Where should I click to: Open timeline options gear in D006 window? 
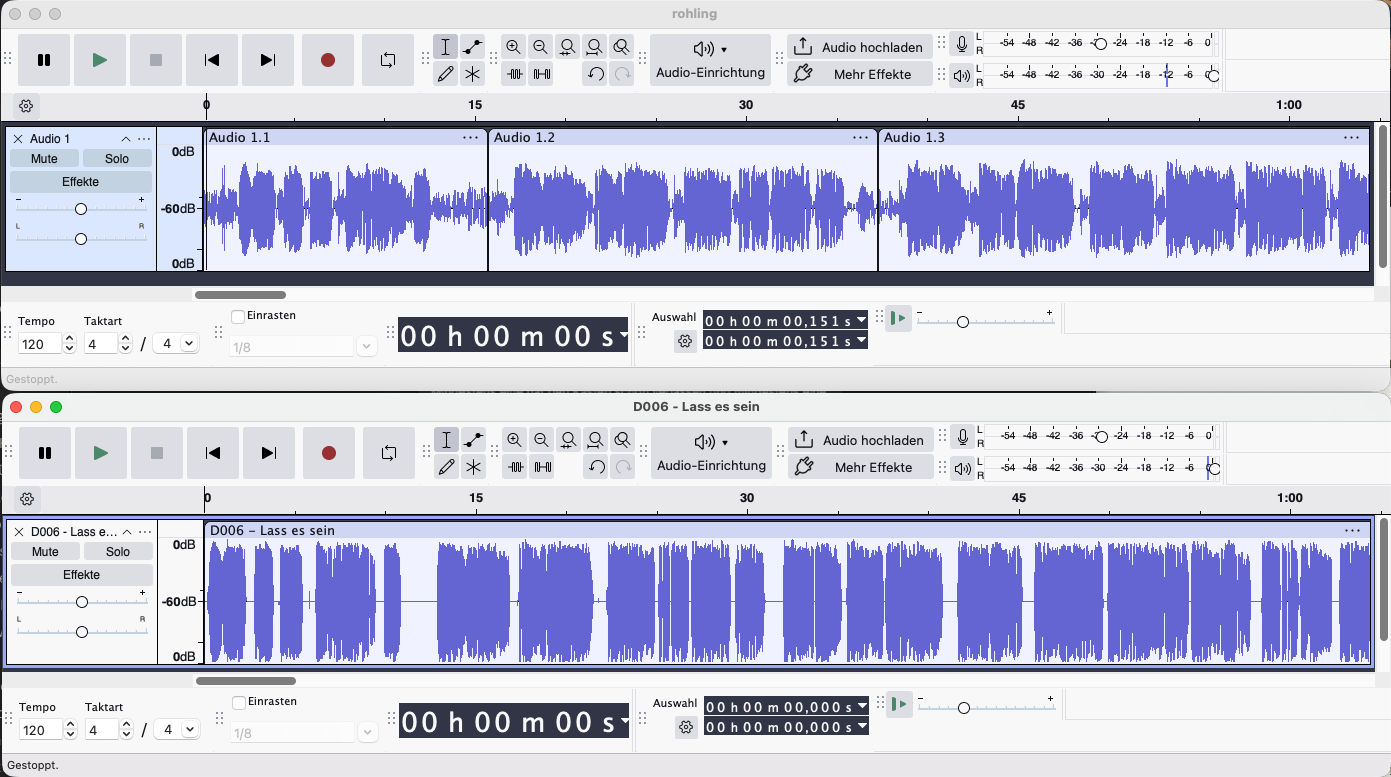pyautogui.click(x=28, y=499)
